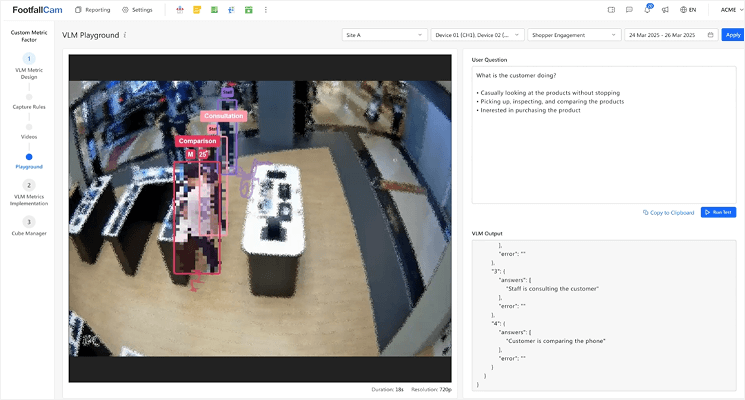Change language via EN globe selector
Image resolution: width=745 pixels, height=400 pixels.
click(x=688, y=10)
